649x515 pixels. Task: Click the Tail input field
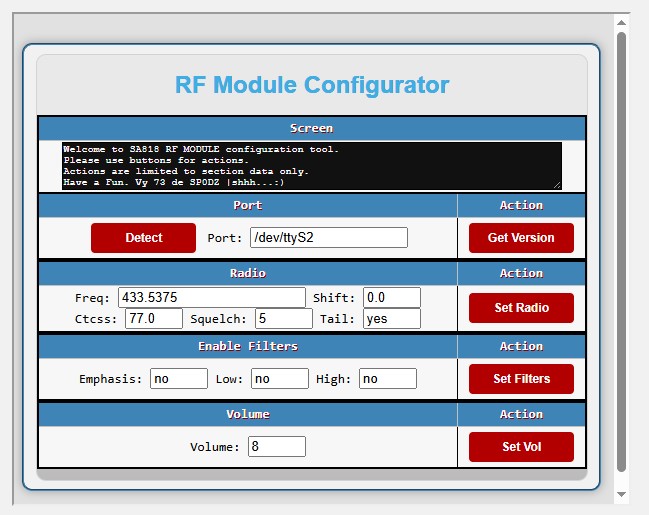(x=391, y=319)
